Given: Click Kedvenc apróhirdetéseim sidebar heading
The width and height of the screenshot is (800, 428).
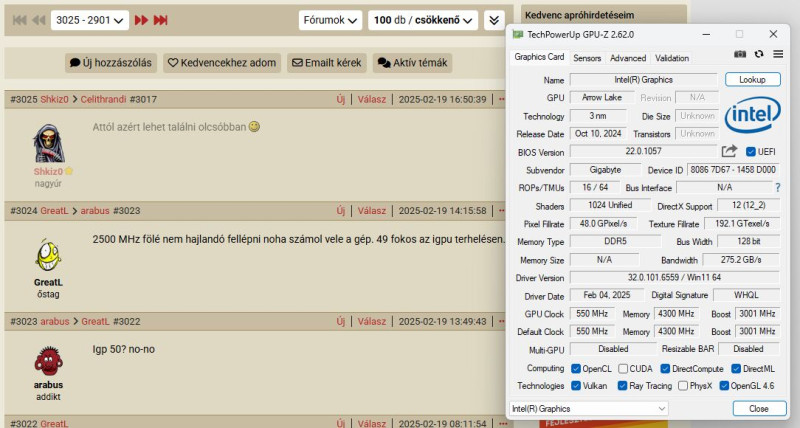Looking at the screenshot, I should pyautogui.click(x=580, y=15).
